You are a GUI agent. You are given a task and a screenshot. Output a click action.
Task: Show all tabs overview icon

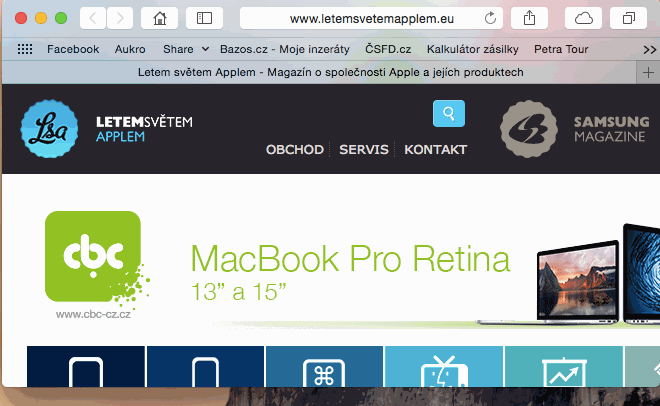pyautogui.click(x=628, y=18)
